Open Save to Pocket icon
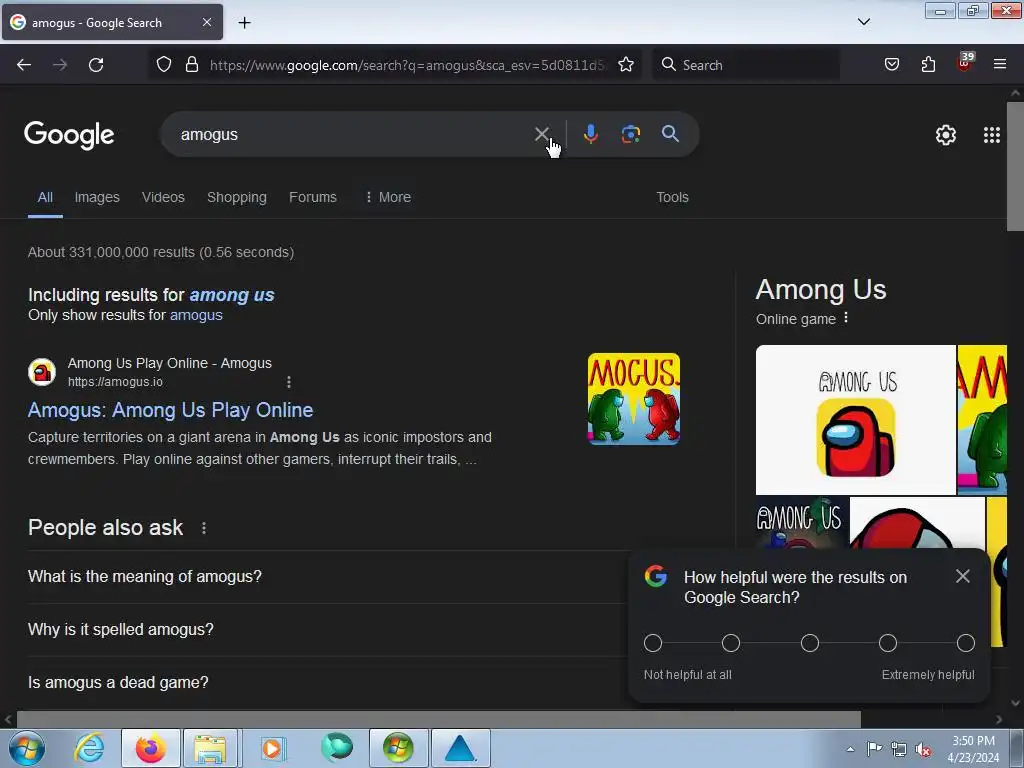 pyautogui.click(x=891, y=65)
